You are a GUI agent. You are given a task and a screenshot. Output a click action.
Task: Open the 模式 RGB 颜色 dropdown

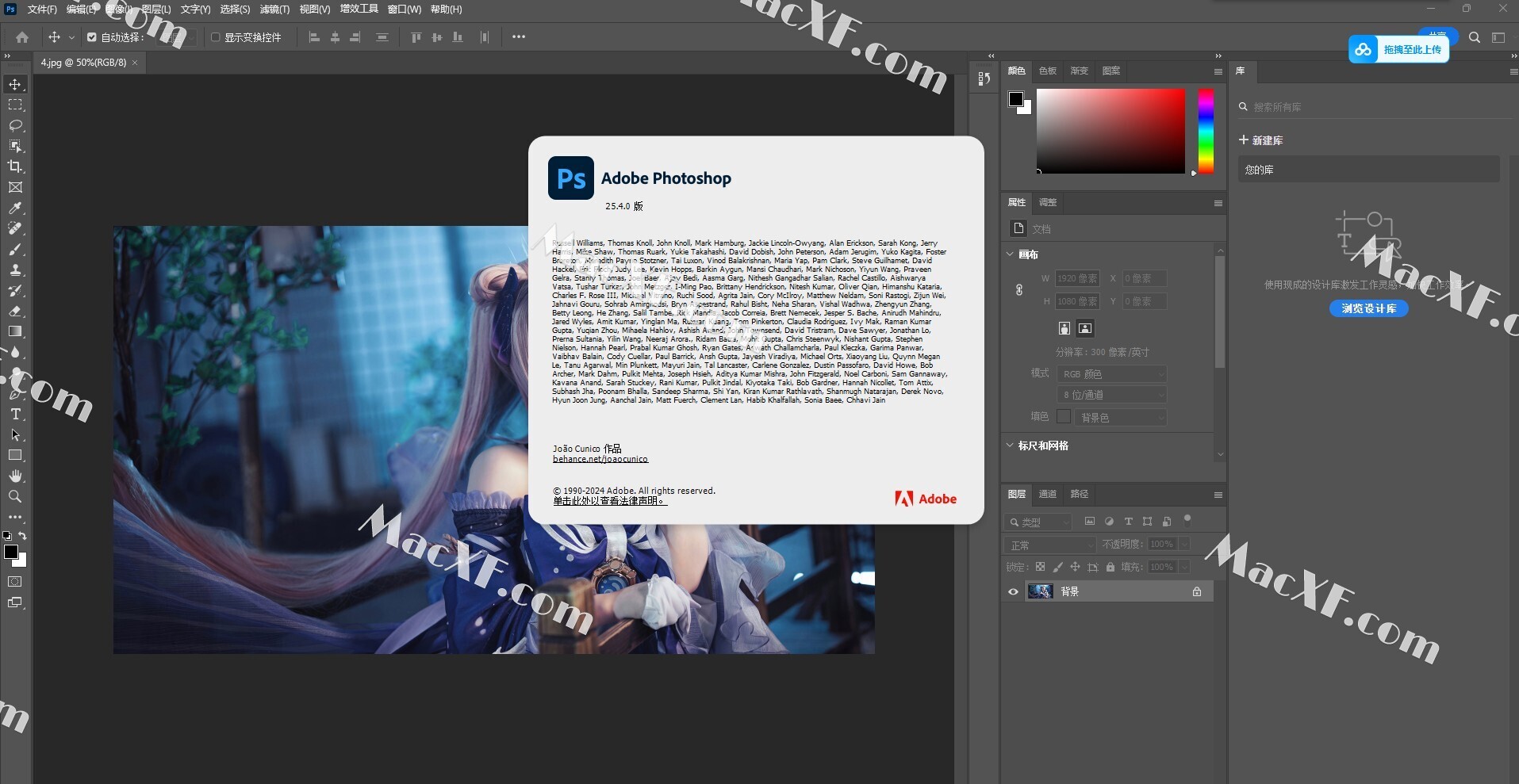[x=1111, y=373]
